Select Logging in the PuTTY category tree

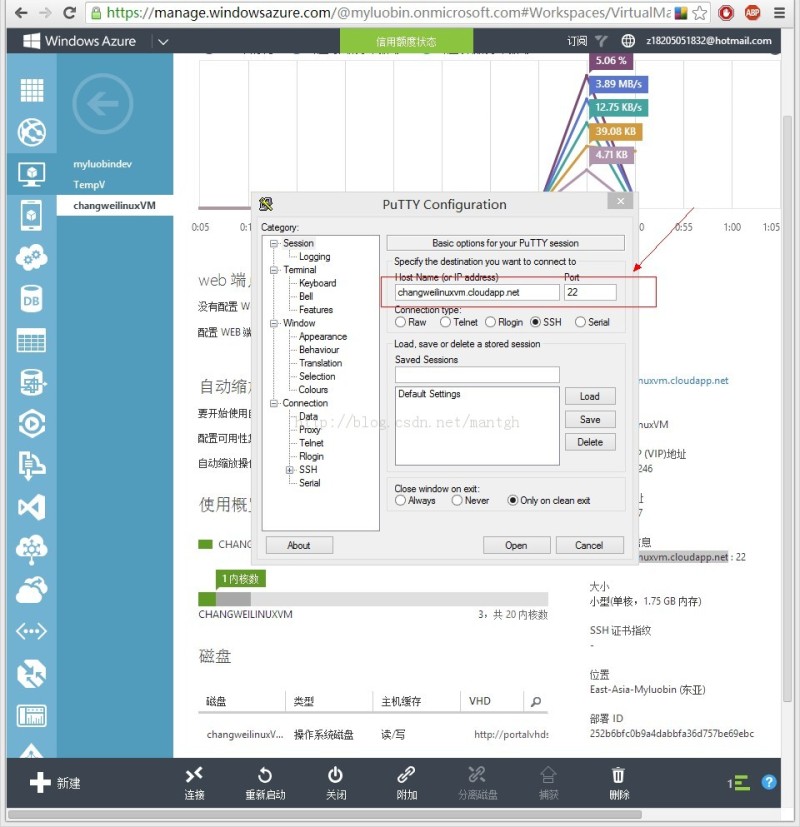[x=314, y=256]
